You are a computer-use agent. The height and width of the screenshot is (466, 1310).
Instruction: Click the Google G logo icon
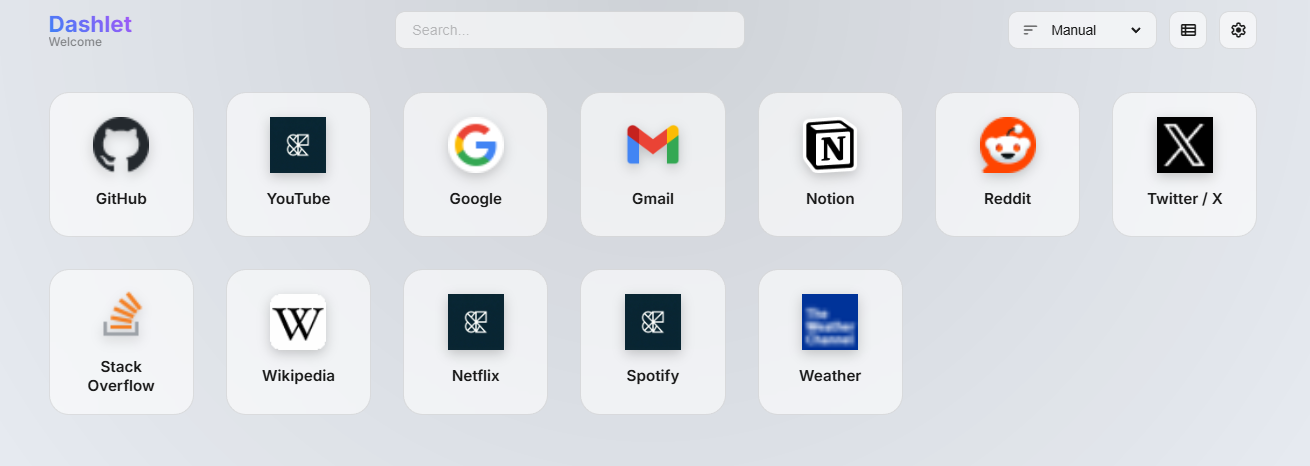click(475, 145)
